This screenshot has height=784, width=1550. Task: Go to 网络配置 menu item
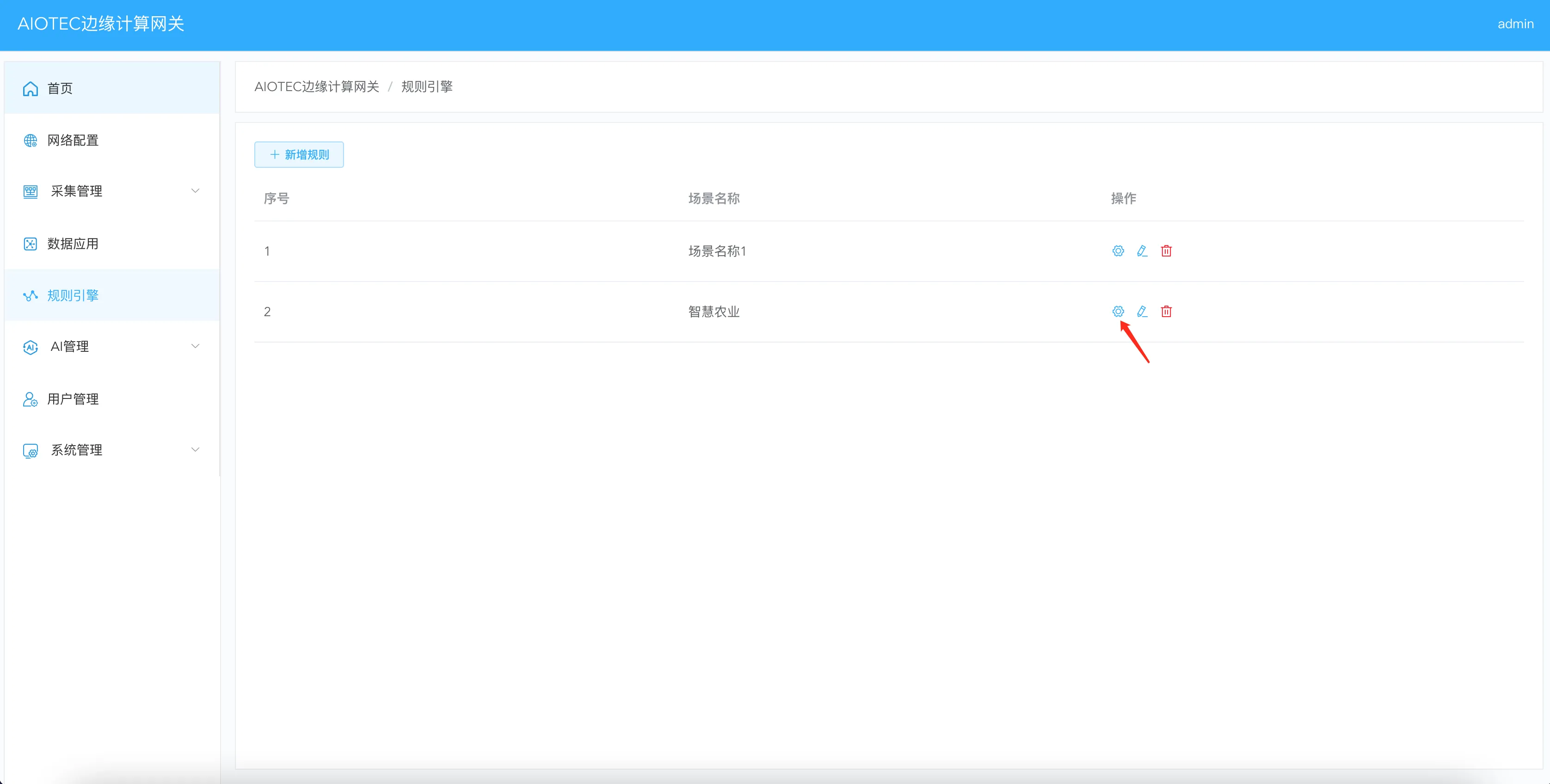pos(73,140)
